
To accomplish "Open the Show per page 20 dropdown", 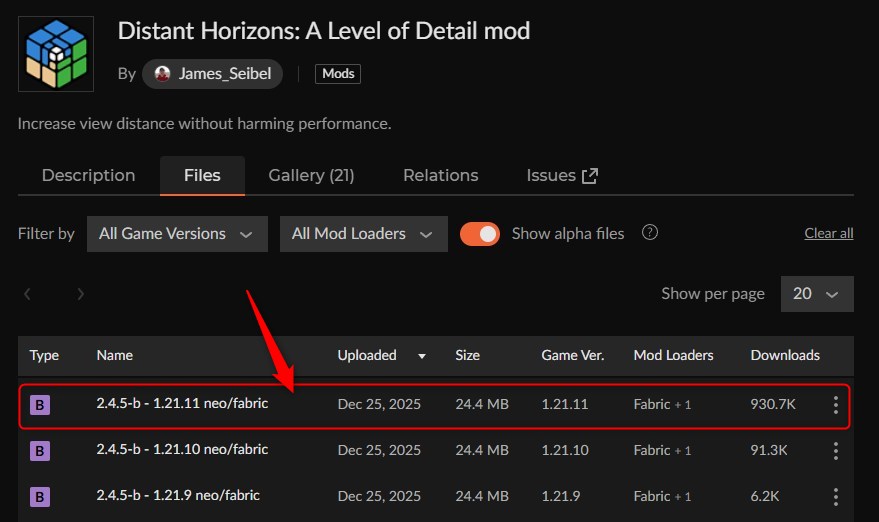I will coord(817,294).
